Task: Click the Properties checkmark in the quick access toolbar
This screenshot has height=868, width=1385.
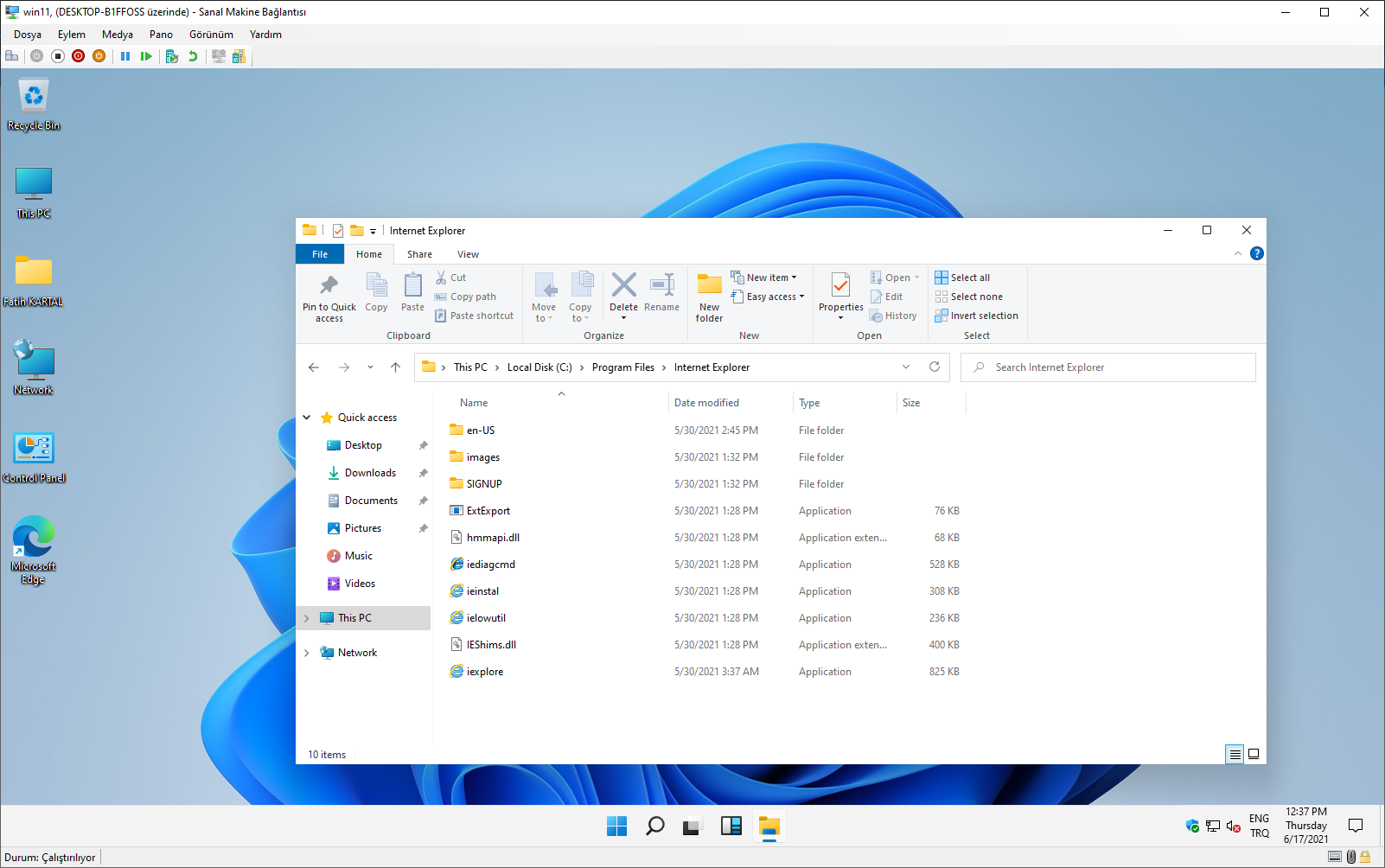Action: 338,231
